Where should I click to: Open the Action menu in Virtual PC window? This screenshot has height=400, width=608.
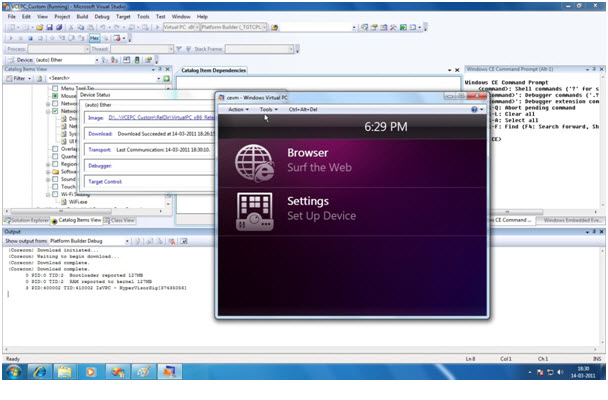coord(238,110)
